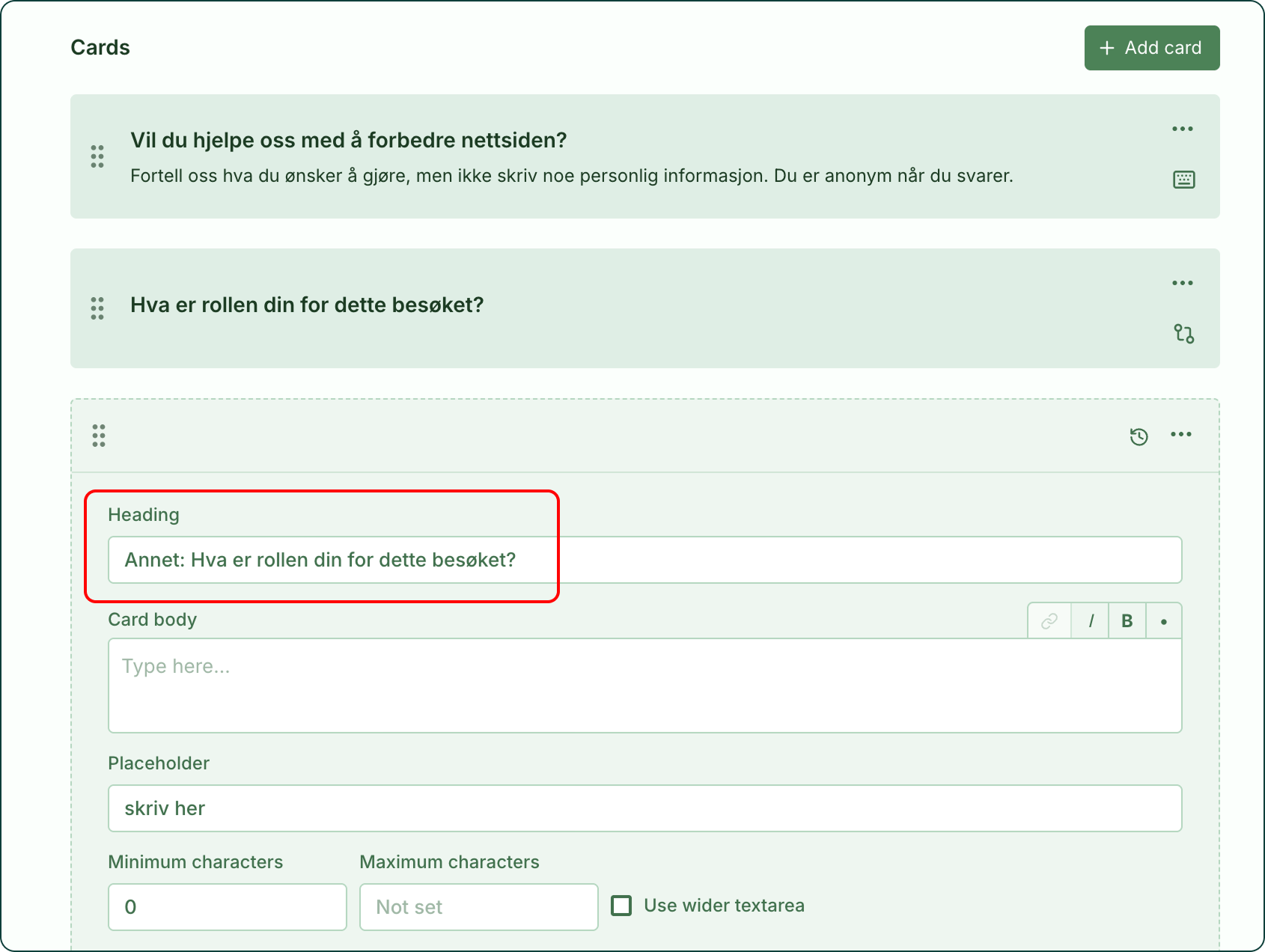Open history icon on the expanded card

point(1138,436)
